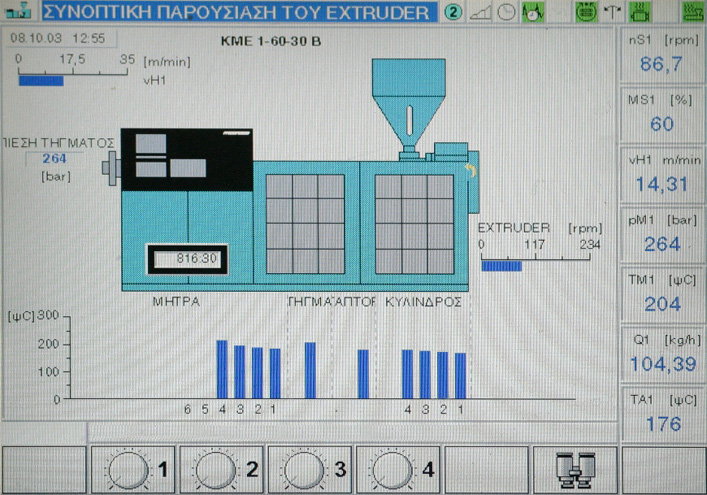
Task: Click the circled number 2 status icon
Action: 453,13
